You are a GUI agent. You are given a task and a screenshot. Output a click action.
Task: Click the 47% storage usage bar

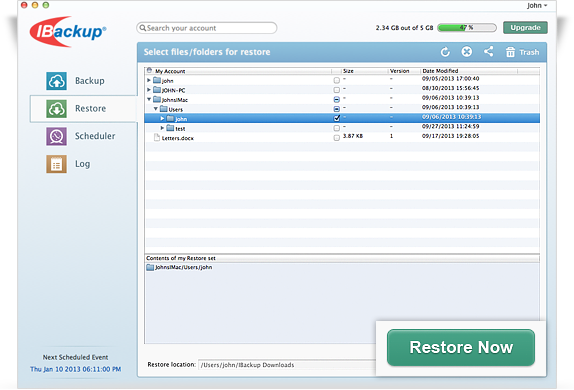click(467, 27)
